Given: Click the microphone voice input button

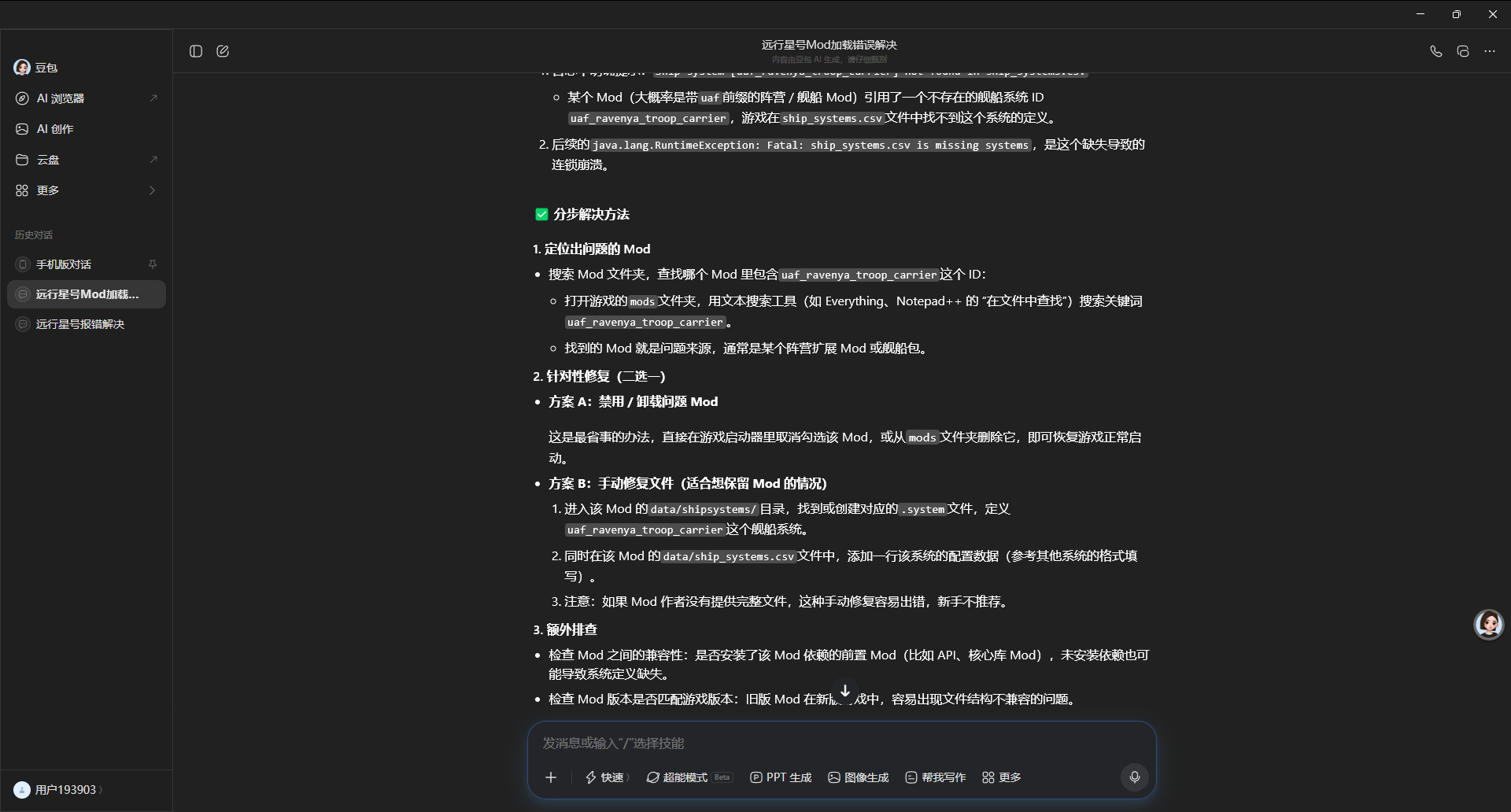Looking at the screenshot, I should coord(1135,777).
